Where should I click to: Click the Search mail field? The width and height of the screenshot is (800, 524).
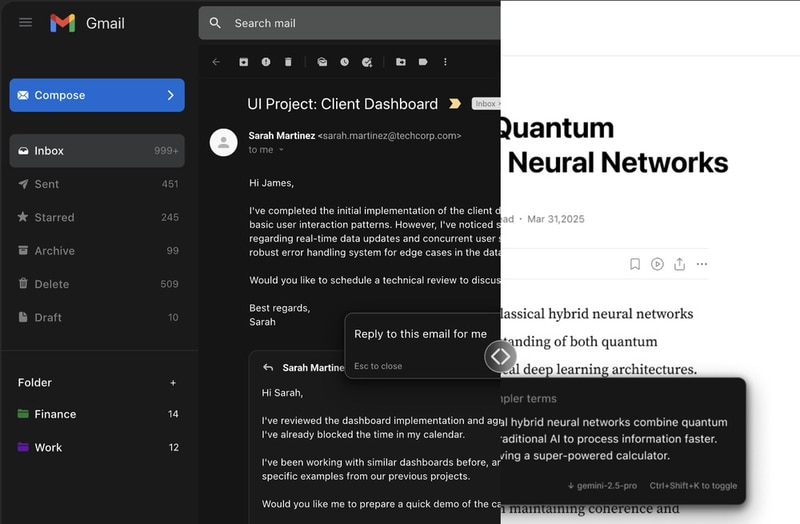click(x=350, y=23)
